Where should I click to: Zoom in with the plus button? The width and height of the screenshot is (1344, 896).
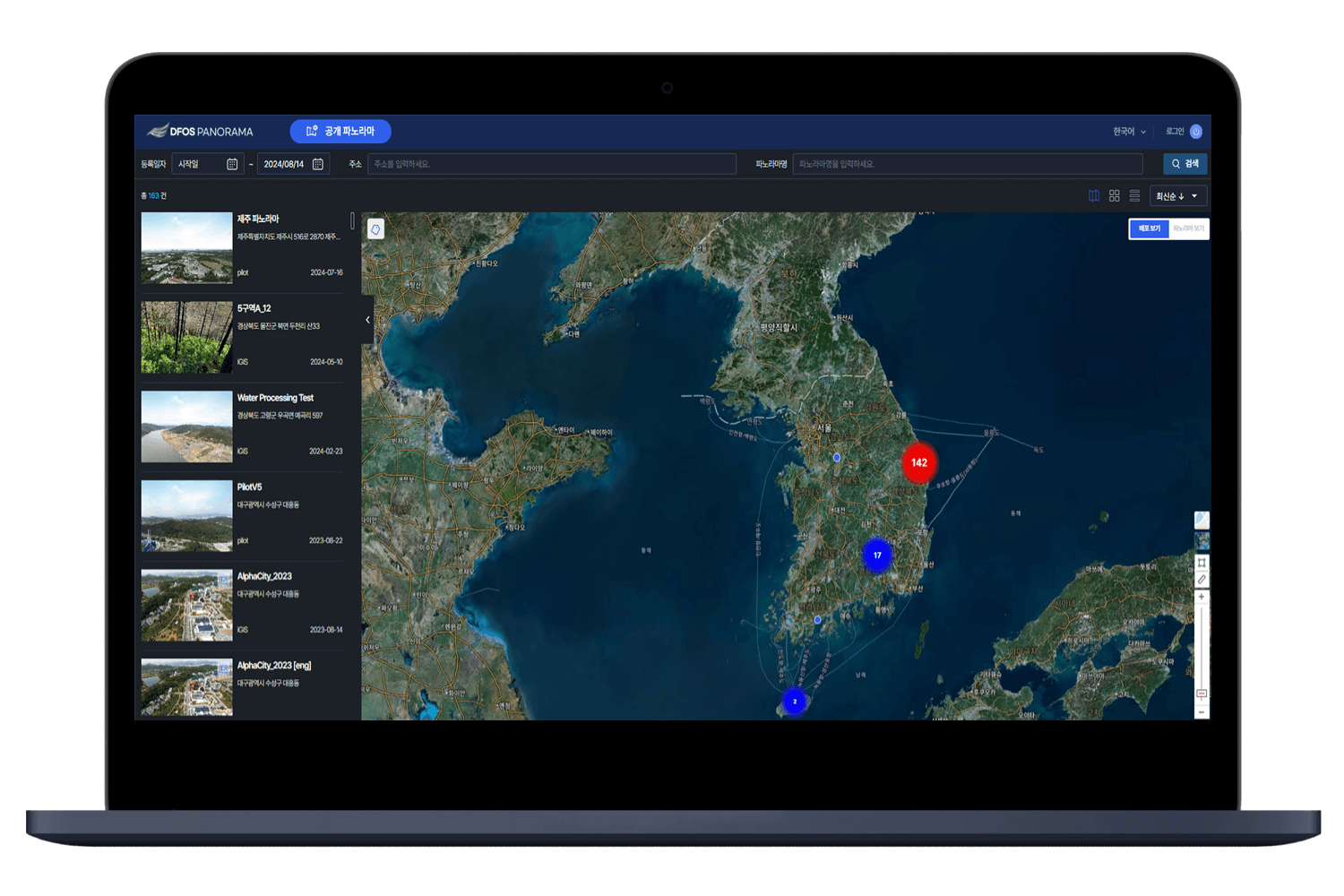(x=1202, y=598)
